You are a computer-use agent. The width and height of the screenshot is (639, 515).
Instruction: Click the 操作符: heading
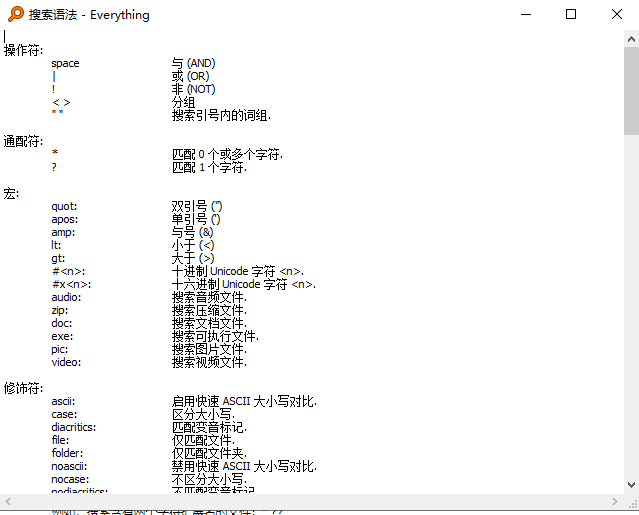tap(23, 51)
